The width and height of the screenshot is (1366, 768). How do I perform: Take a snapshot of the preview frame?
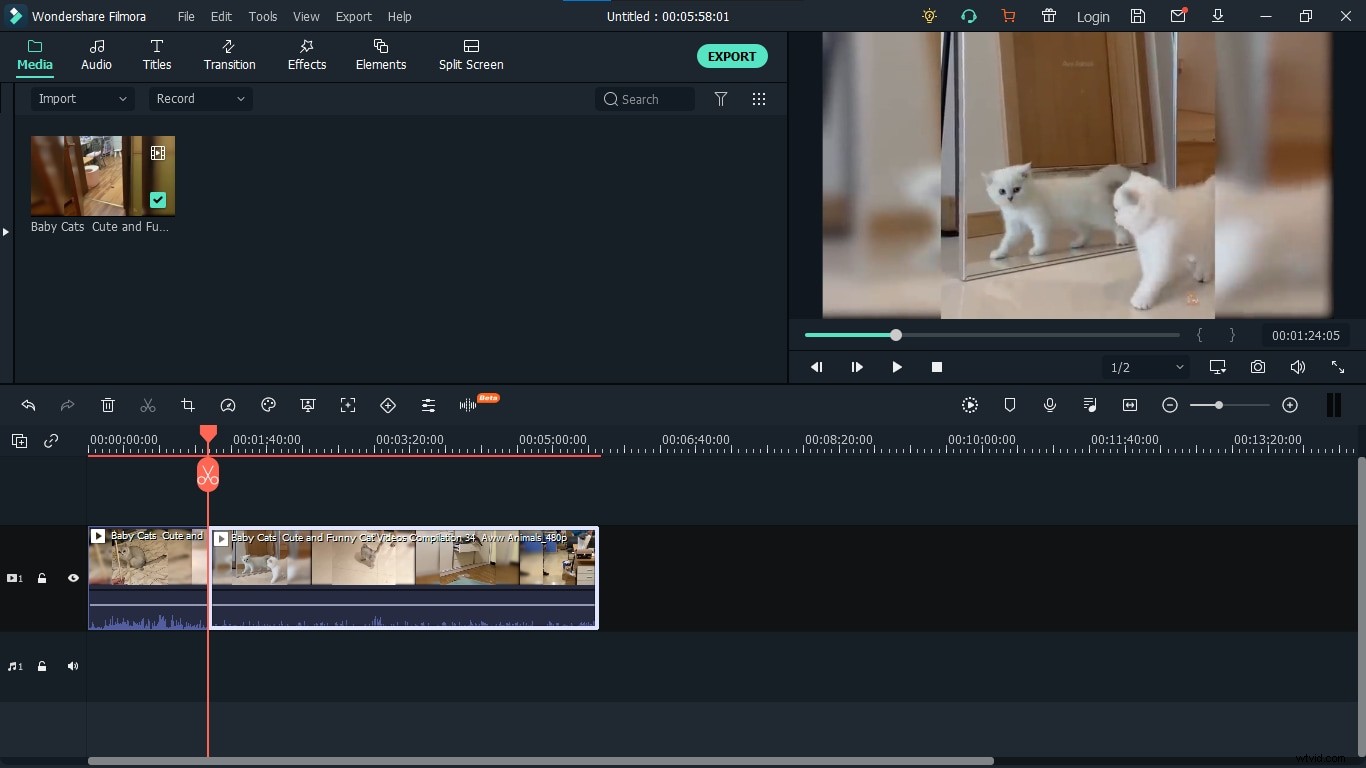[1258, 367]
